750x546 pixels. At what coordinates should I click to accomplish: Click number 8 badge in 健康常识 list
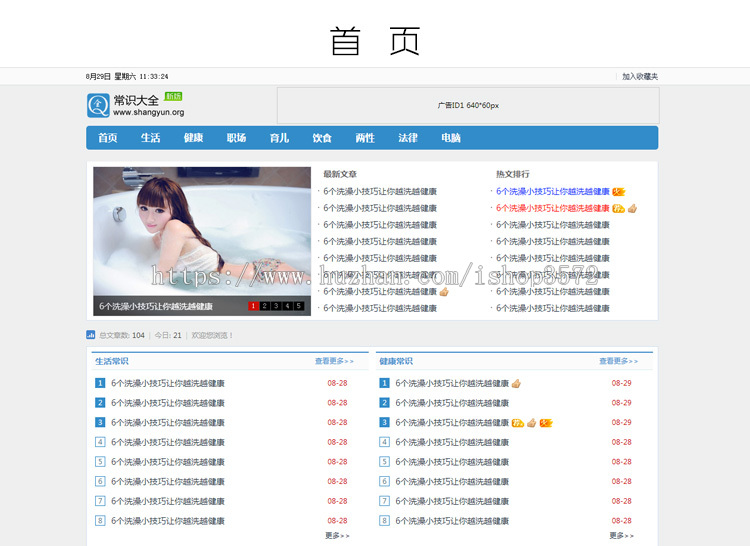click(384, 520)
